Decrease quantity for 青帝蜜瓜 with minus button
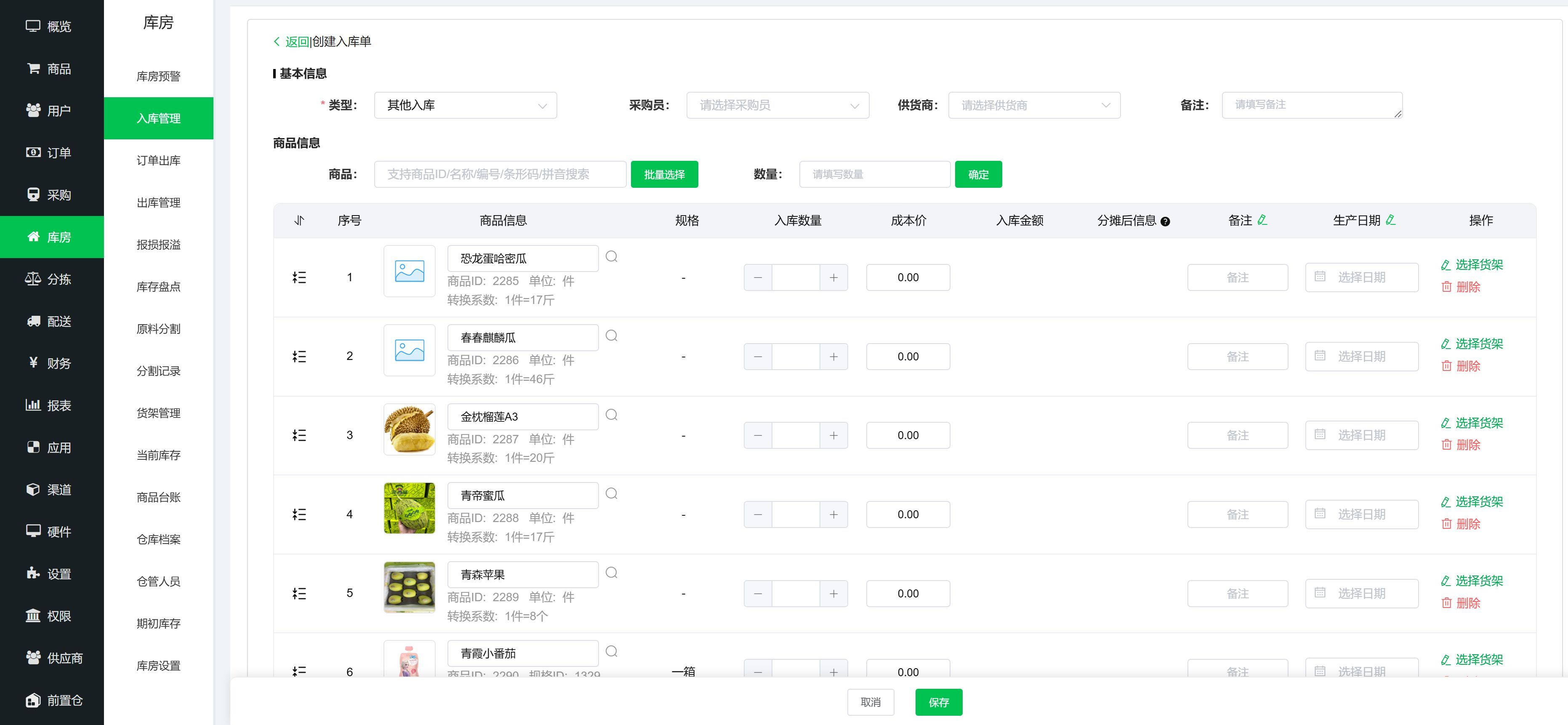1568x725 pixels. click(758, 514)
